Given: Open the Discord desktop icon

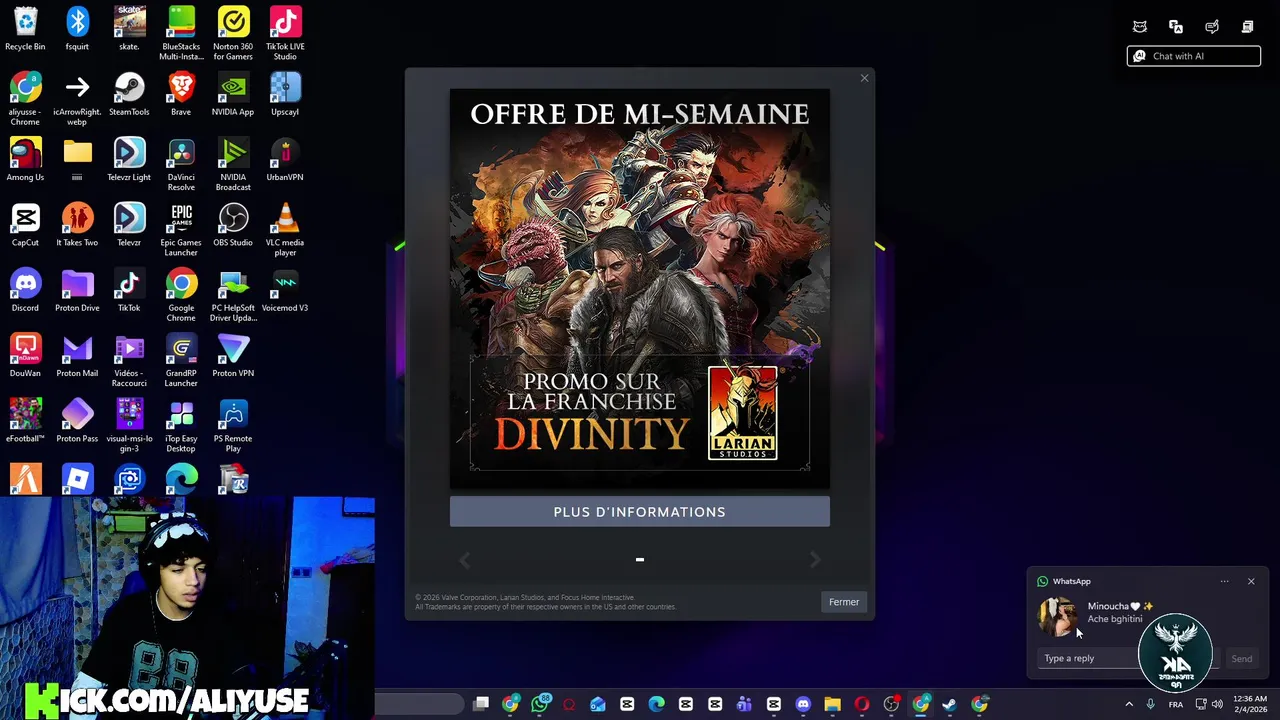Looking at the screenshot, I should click(x=26, y=290).
